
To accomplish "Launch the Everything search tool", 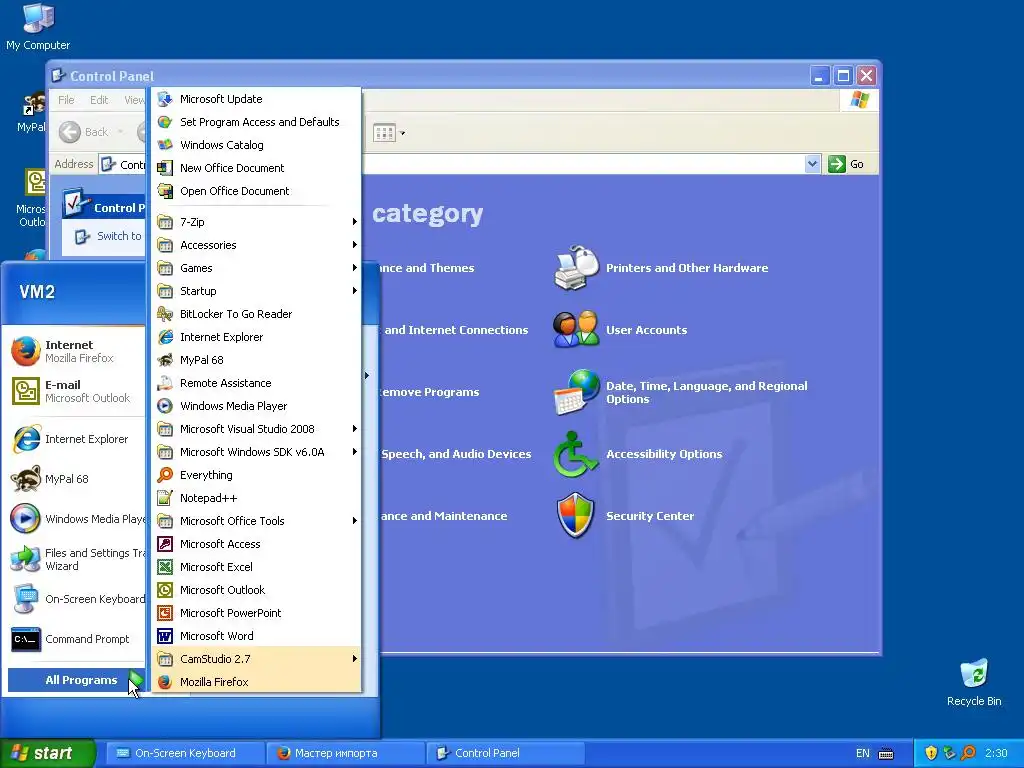I will (x=257, y=475).
